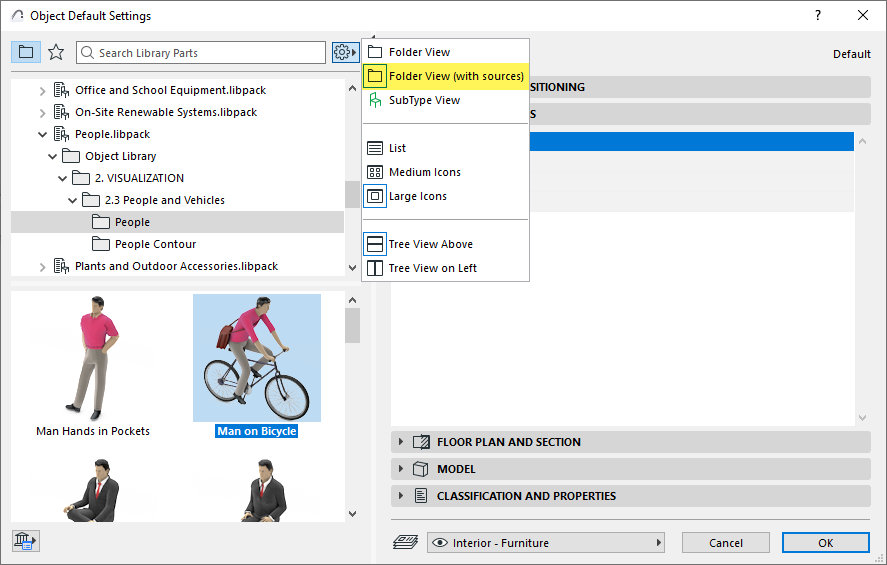Choose Tree View on Left layout
The image size is (887, 565).
432,268
